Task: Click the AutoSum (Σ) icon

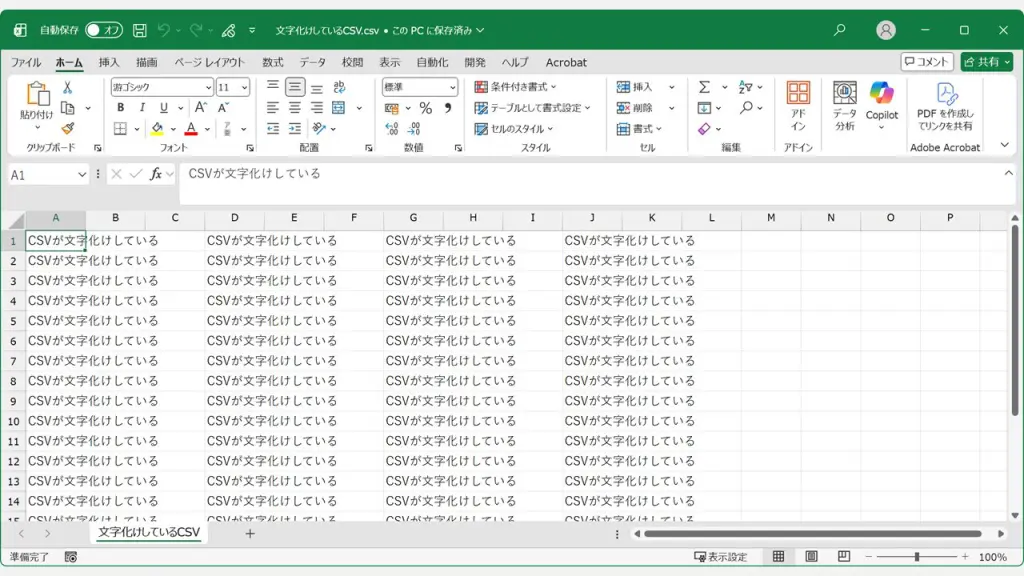Action: click(703, 86)
